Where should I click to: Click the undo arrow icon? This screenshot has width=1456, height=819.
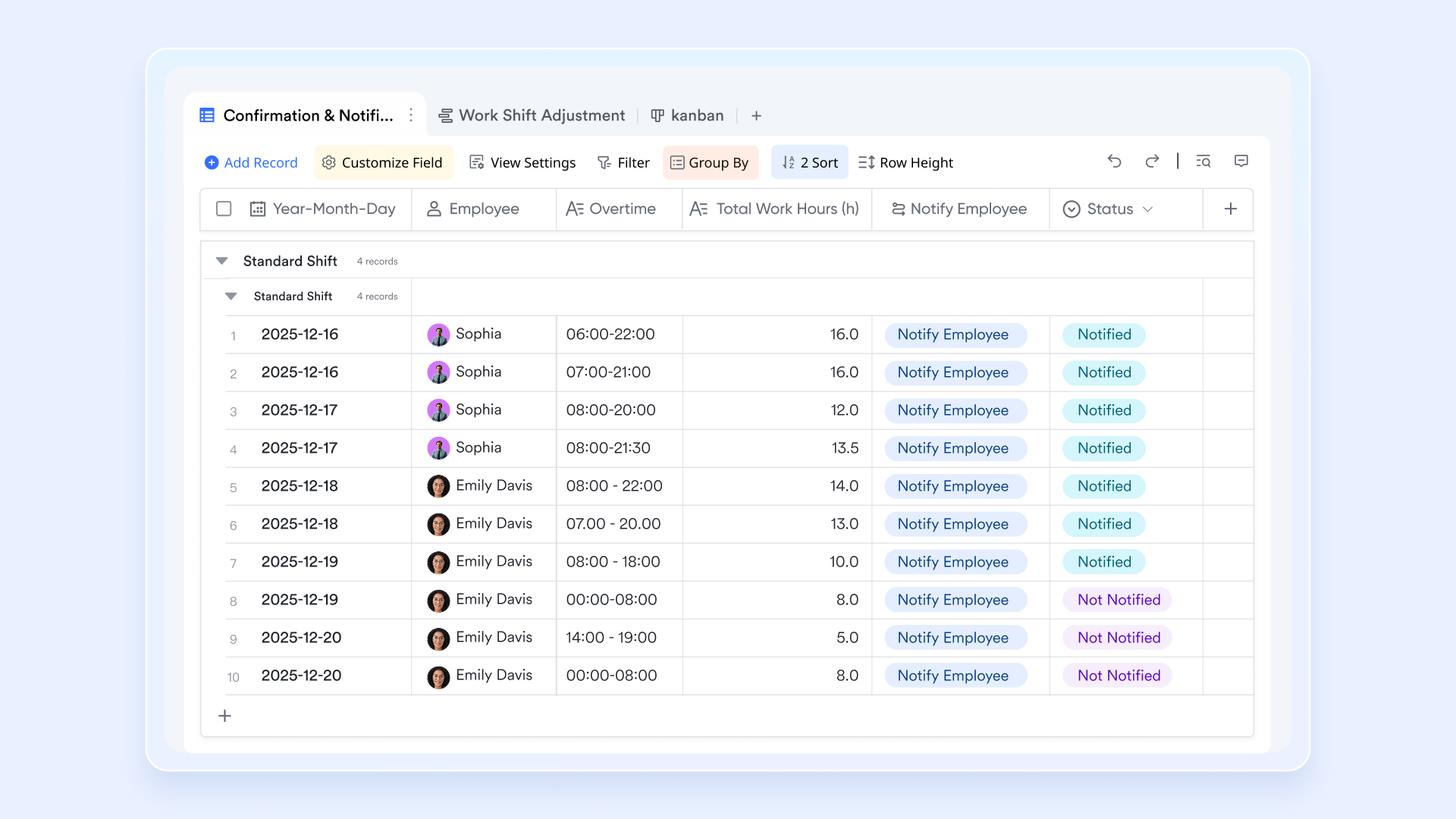[x=1114, y=162]
